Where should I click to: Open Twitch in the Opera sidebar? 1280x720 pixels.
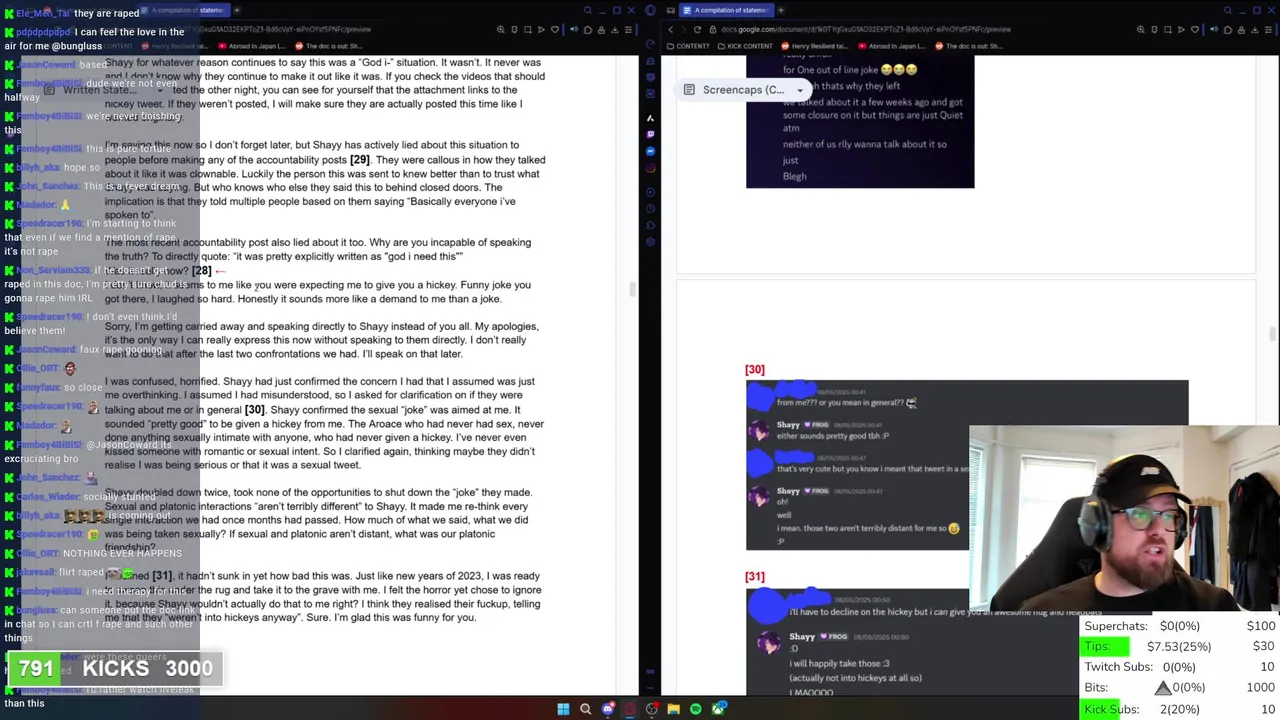tap(650, 134)
